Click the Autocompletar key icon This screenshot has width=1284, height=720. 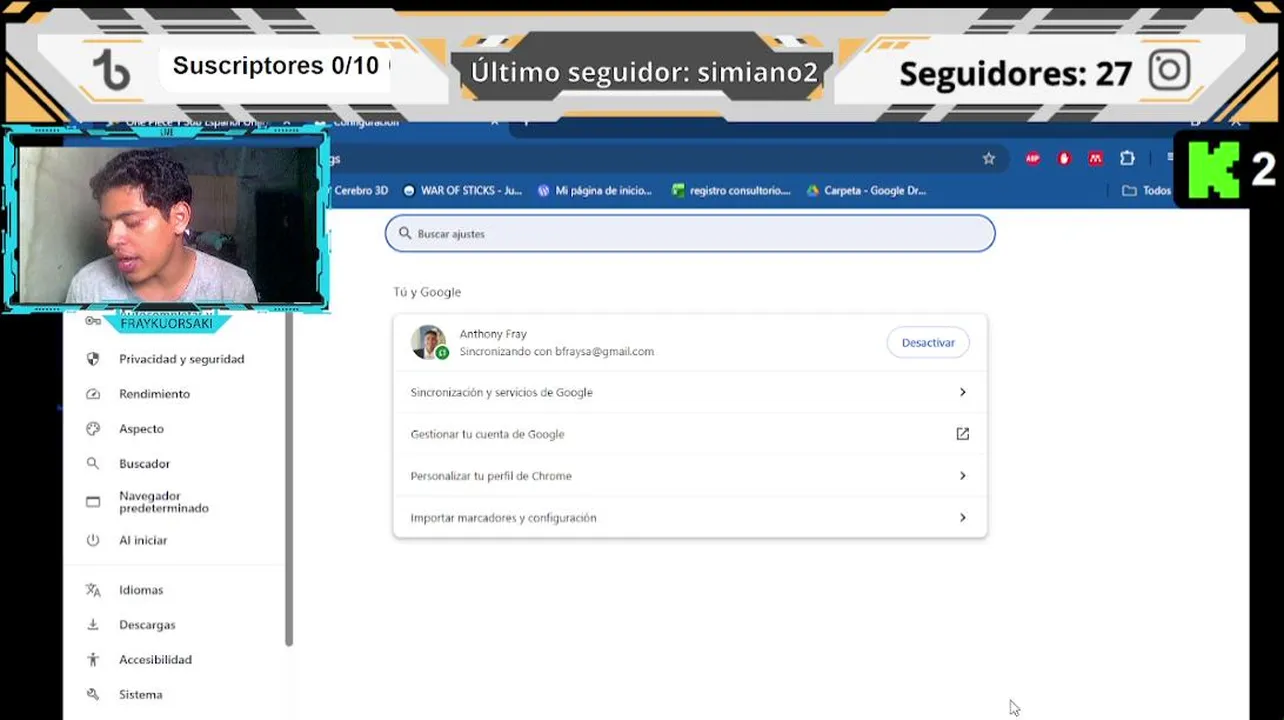(93, 321)
